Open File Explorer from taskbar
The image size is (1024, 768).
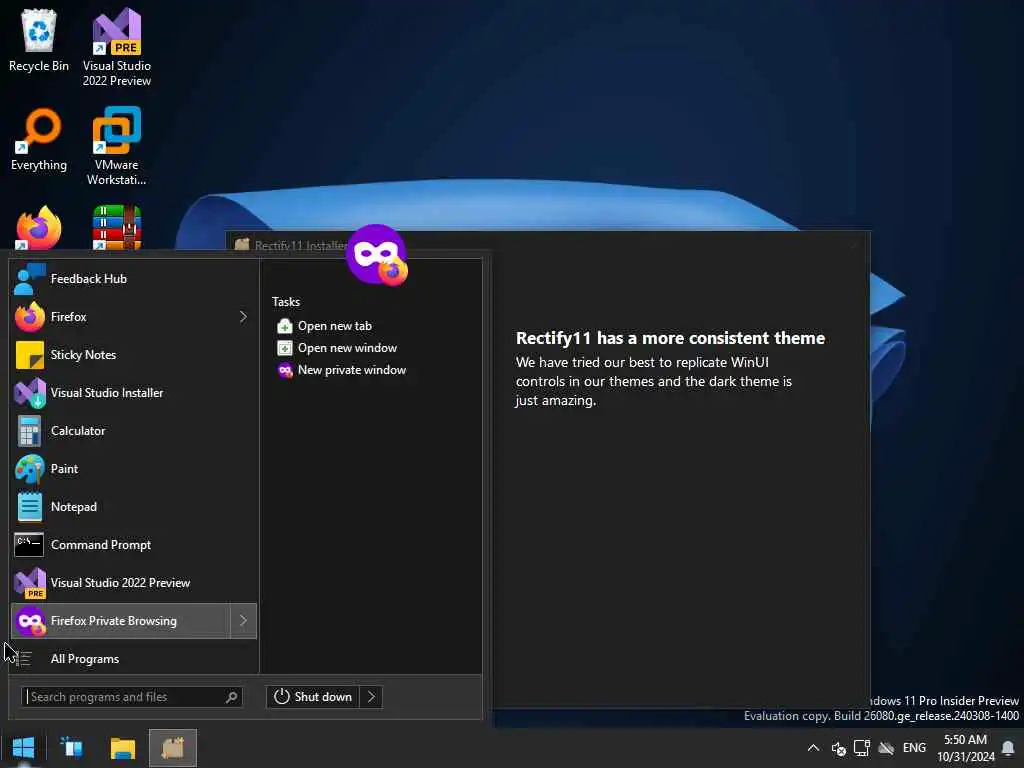coord(123,748)
